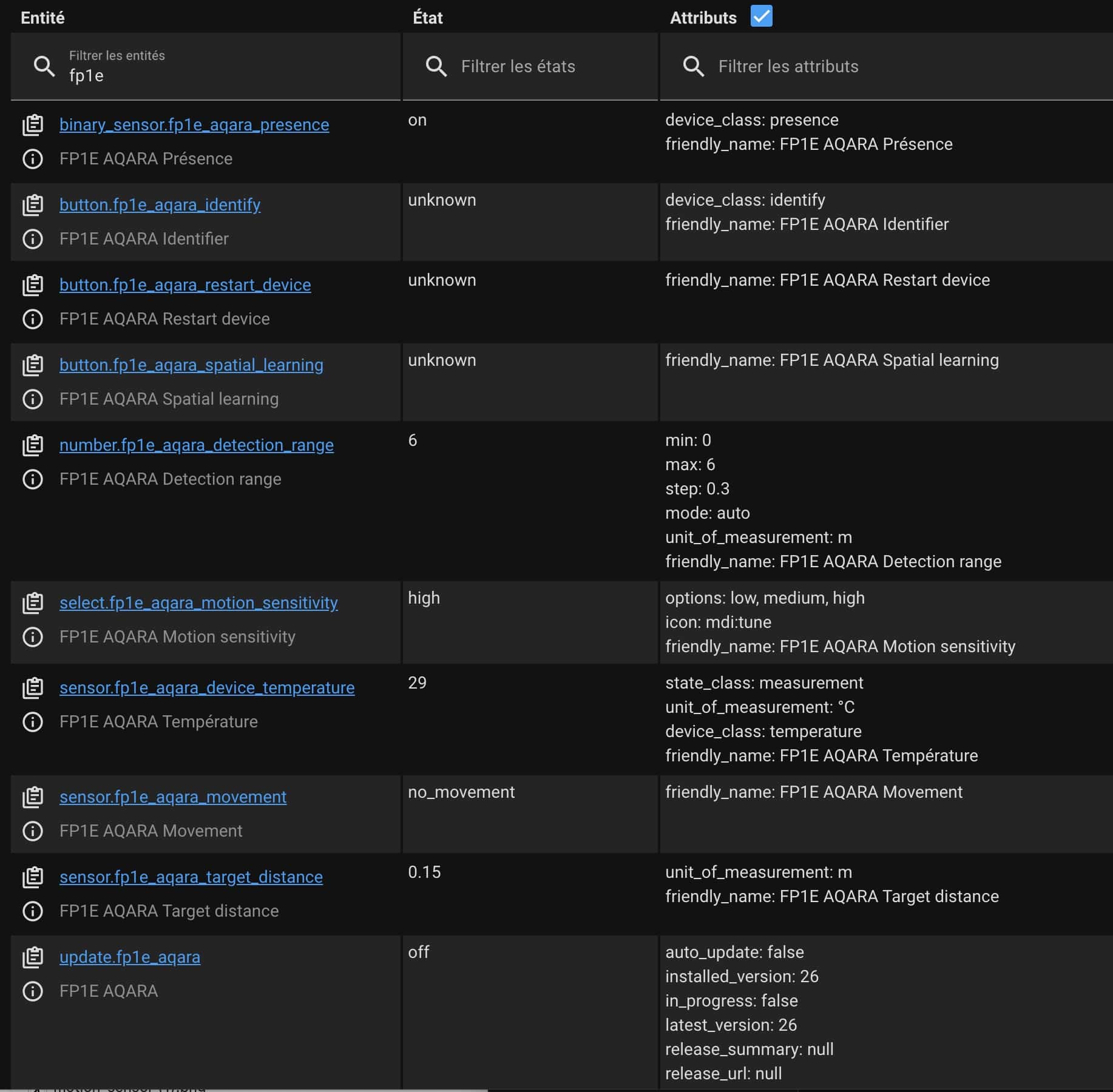Click 'options: low, medium, high' attribute
Screen dimensions: 1113x1092
pyautogui.click(x=765, y=598)
